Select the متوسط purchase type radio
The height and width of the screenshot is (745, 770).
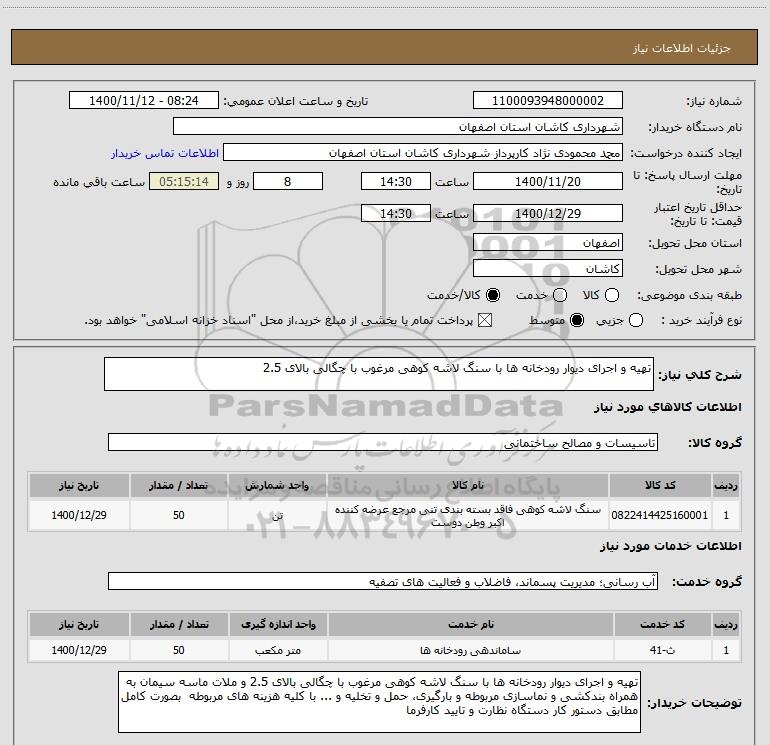[x=577, y=321]
